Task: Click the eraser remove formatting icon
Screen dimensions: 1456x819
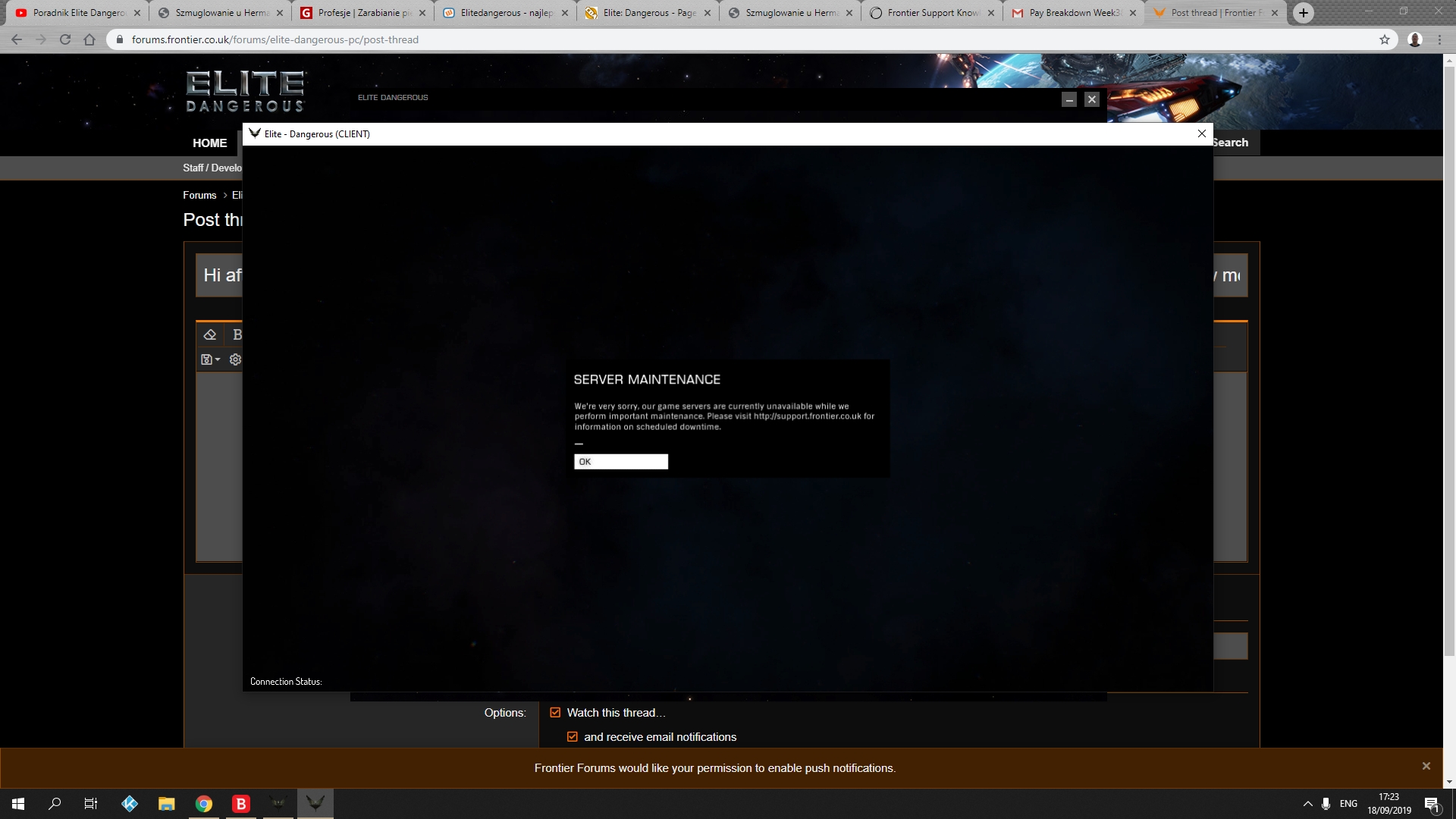Action: [210, 334]
